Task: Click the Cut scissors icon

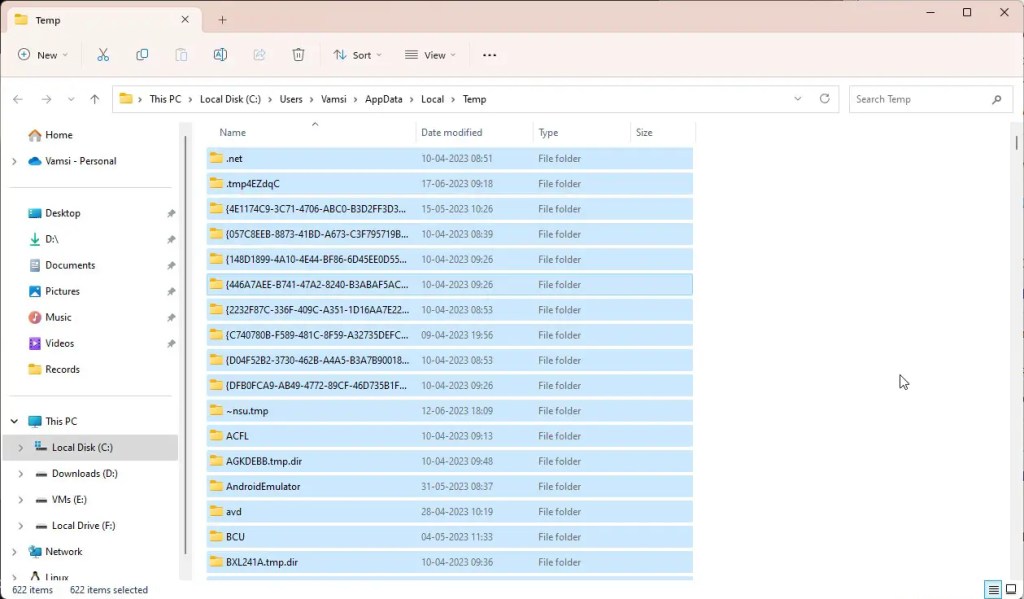Action: tap(103, 55)
